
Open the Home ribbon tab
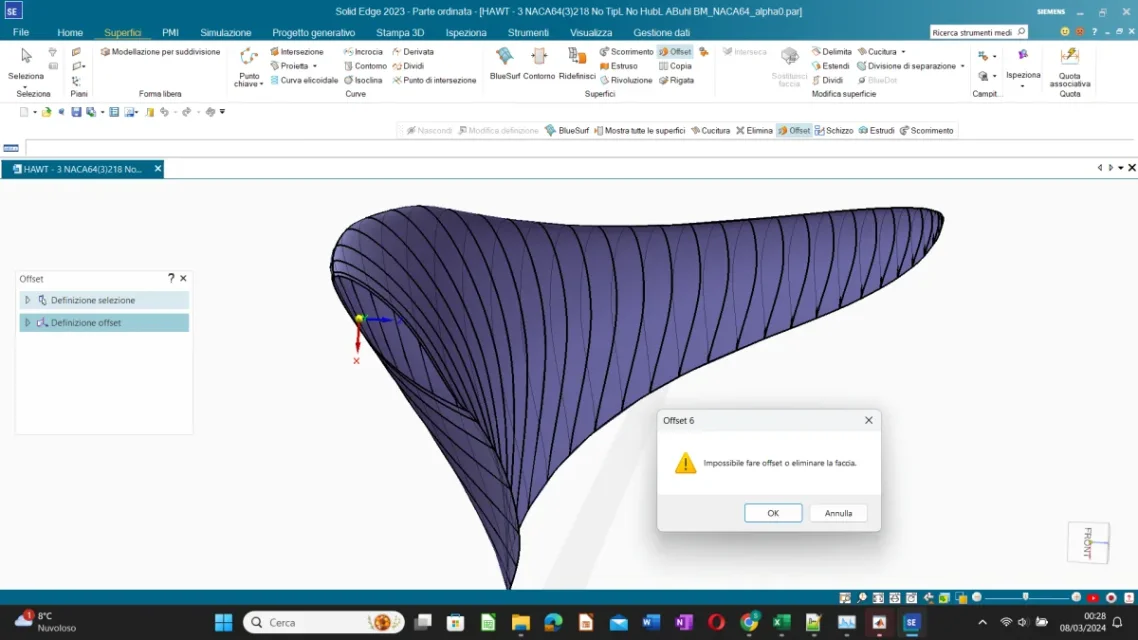pyautogui.click(x=70, y=33)
